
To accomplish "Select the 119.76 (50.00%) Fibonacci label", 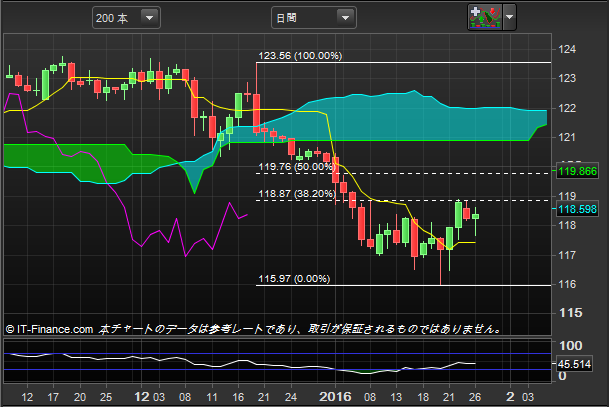I will (296, 167).
